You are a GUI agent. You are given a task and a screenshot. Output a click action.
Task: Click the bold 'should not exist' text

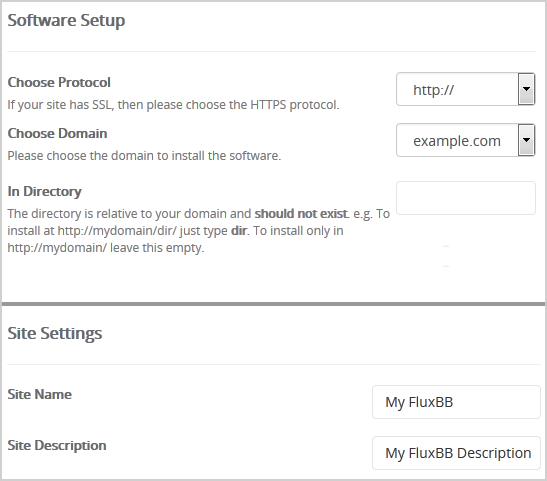301,213
